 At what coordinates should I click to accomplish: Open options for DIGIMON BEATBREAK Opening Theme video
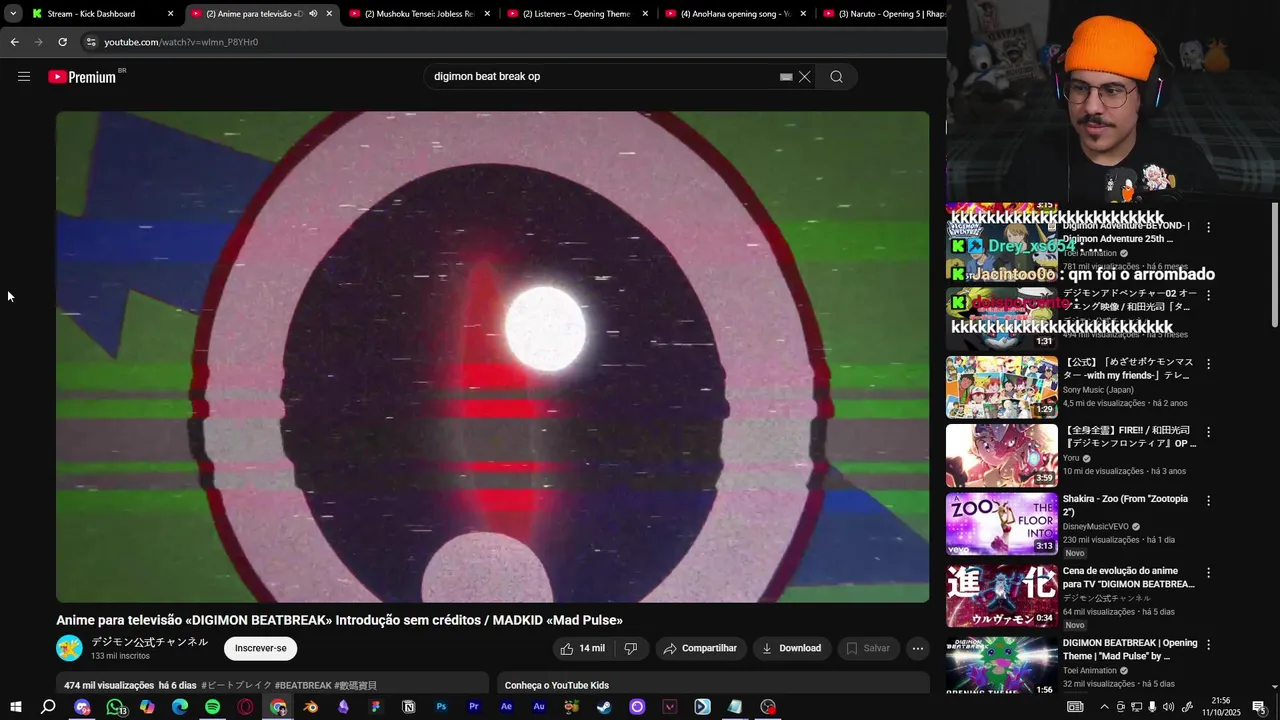click(x=1208, y=645)
